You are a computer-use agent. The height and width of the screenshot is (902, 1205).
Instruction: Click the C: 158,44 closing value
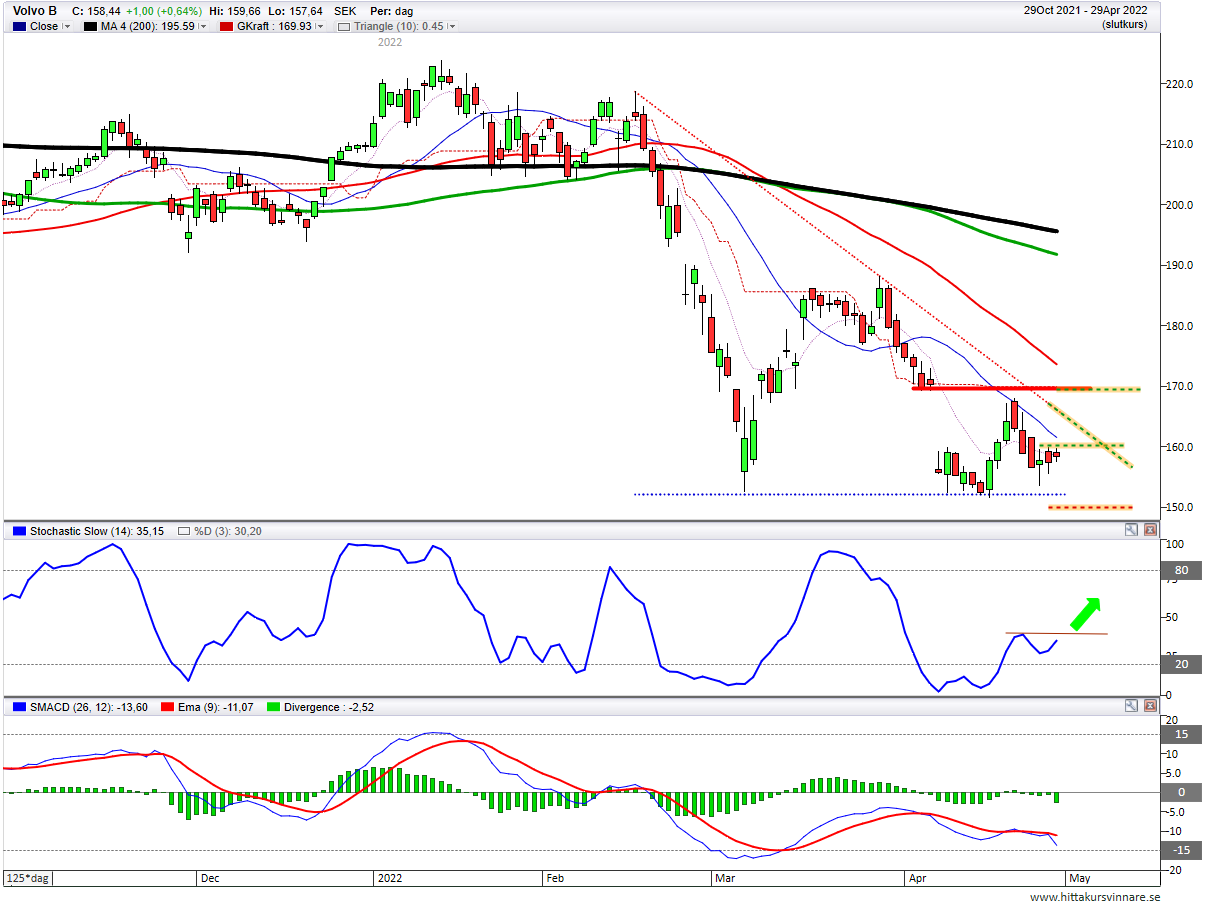coord(97,11)
